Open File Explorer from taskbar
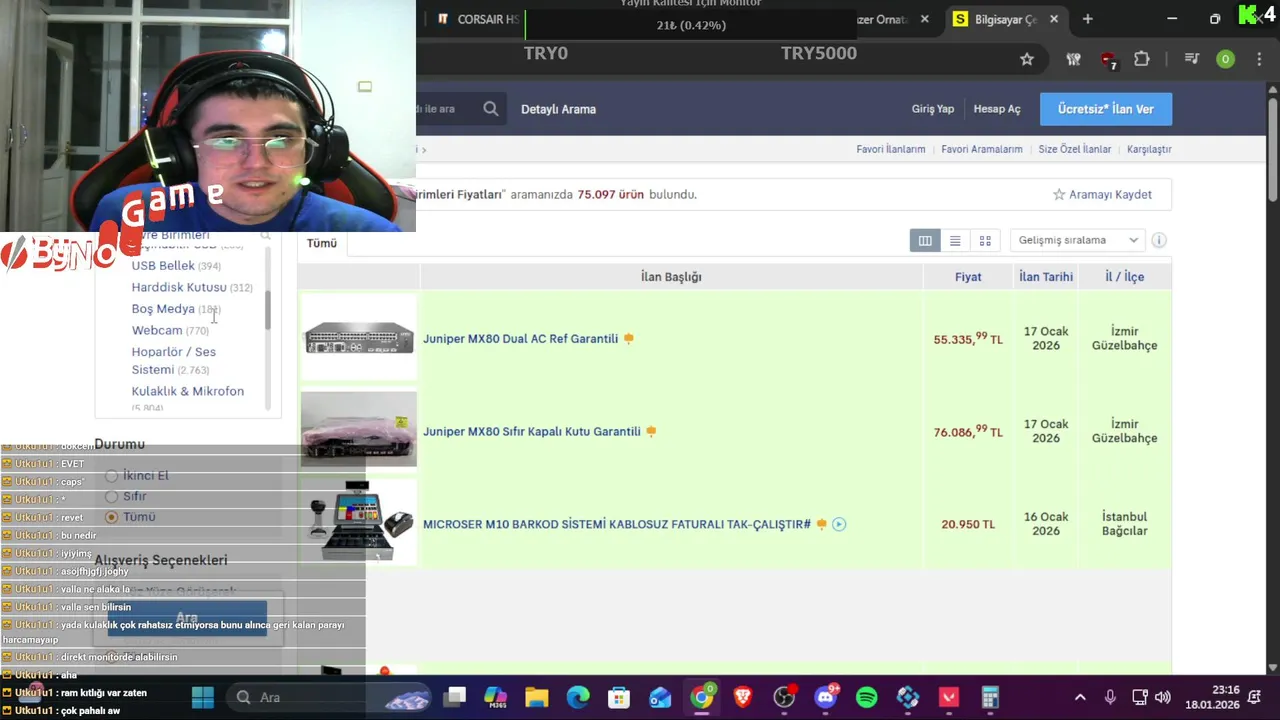This screenshot has height=720, width=1280. pyautogui.click(x=537, y=697)
